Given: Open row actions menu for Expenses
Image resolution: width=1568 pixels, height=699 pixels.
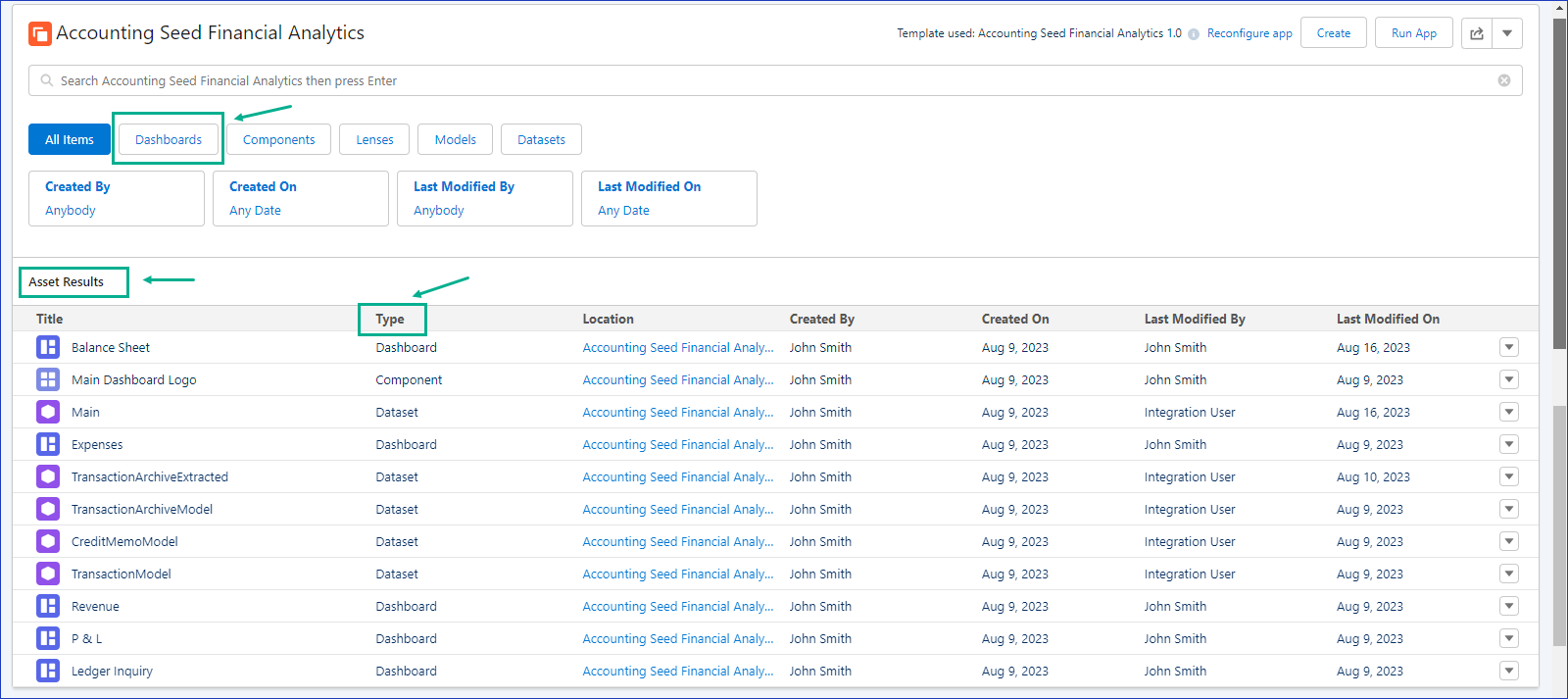Looking at the screenshot, I should 1509,444.
